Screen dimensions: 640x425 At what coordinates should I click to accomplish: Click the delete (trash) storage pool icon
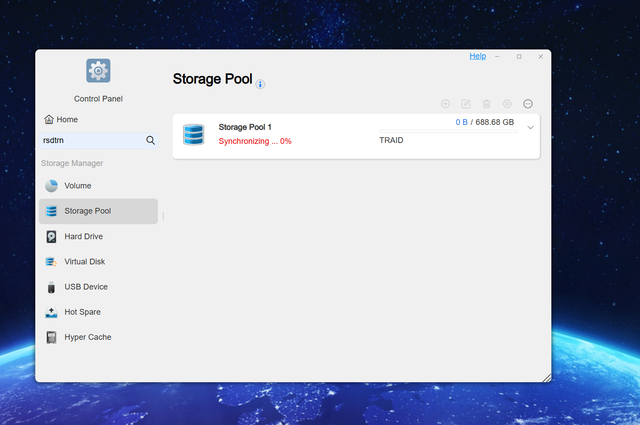click(487, 104)
